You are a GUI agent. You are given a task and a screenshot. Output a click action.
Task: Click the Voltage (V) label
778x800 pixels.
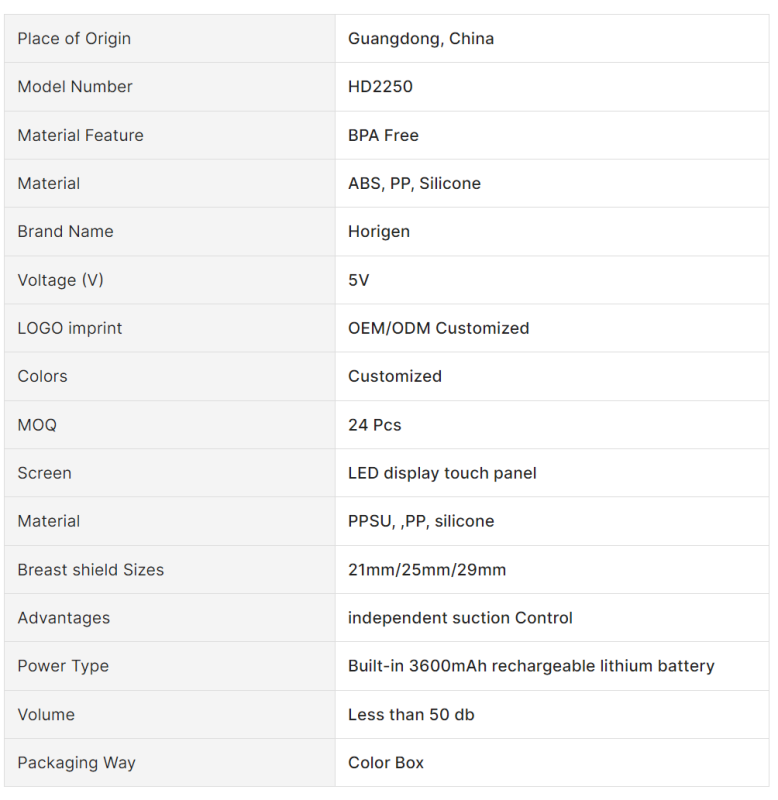point(60,280)
